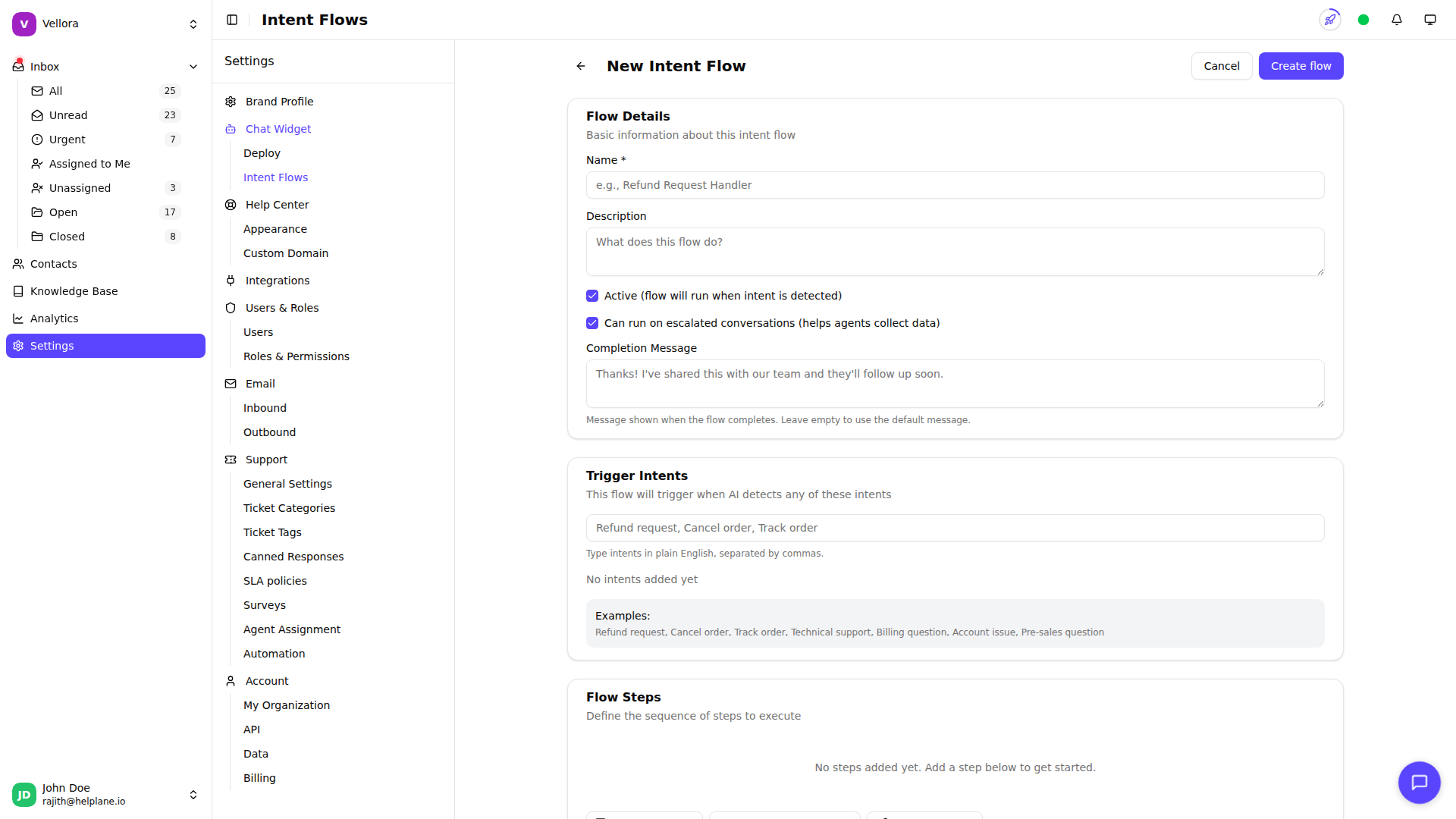
Task: Click the green online status indicator
Action: coord(1363,20)
